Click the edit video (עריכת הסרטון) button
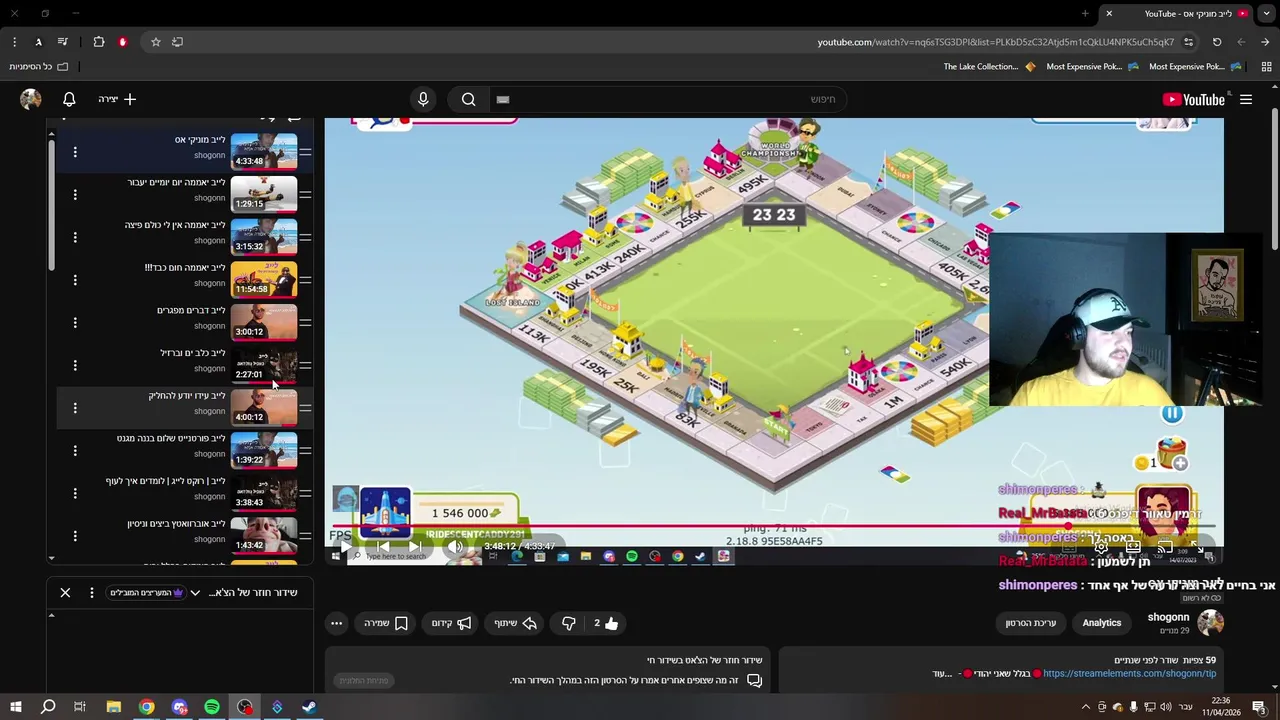Screen dimensions: 1280x720 point(1031,623)
